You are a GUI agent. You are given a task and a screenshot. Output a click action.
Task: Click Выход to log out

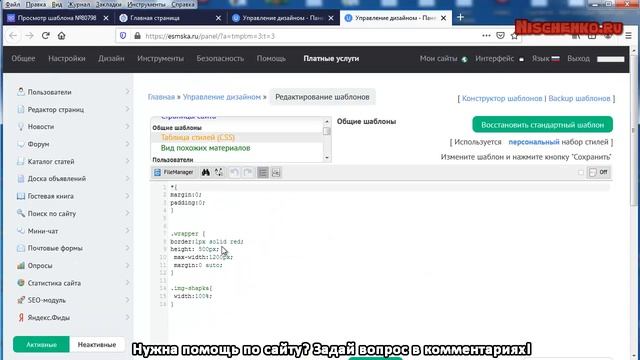[x=578, y=59]
